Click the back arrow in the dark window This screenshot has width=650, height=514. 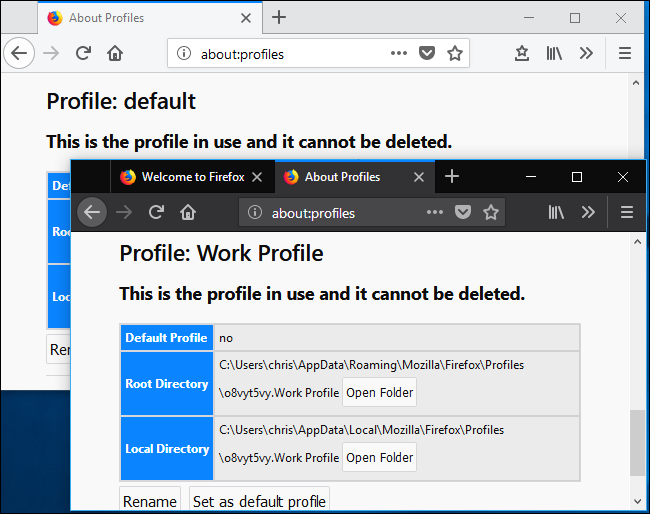(x=92, y=212)
